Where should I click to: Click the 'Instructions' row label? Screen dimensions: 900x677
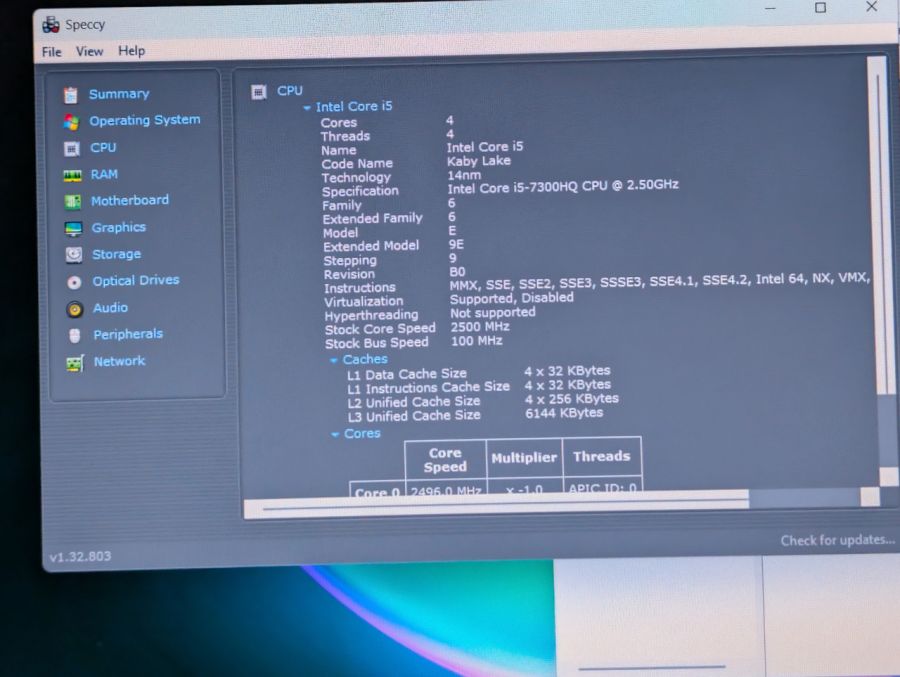[359, 288]
